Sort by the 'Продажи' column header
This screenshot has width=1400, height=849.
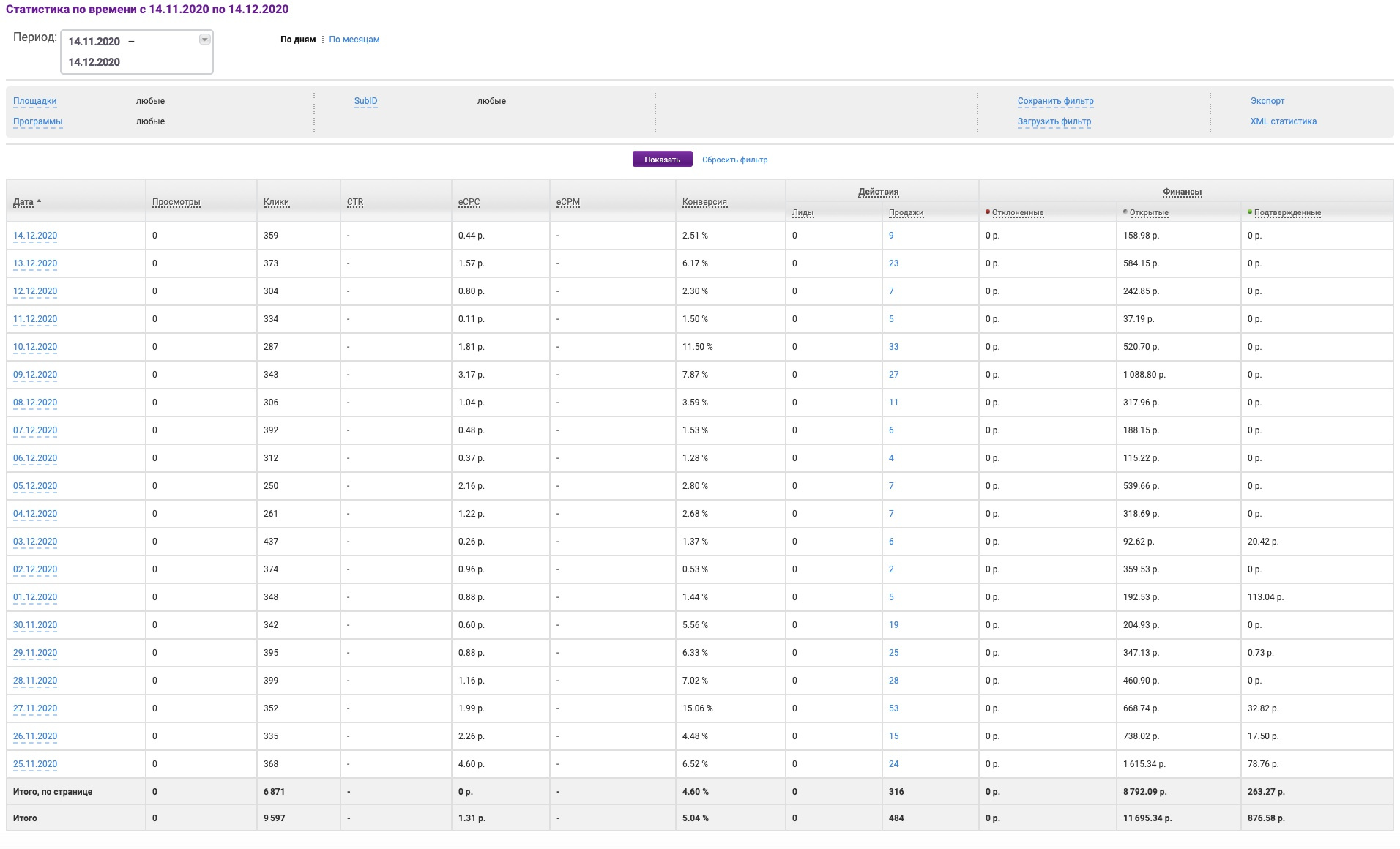[x=906, y=213]
